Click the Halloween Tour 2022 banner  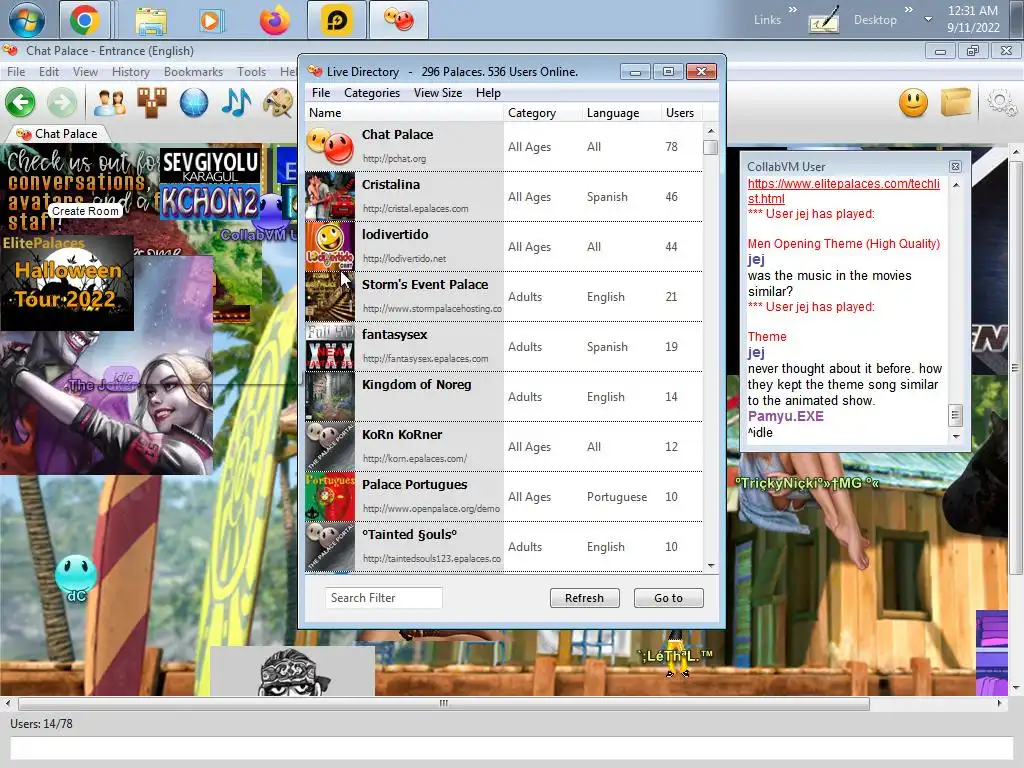[67, 283]
